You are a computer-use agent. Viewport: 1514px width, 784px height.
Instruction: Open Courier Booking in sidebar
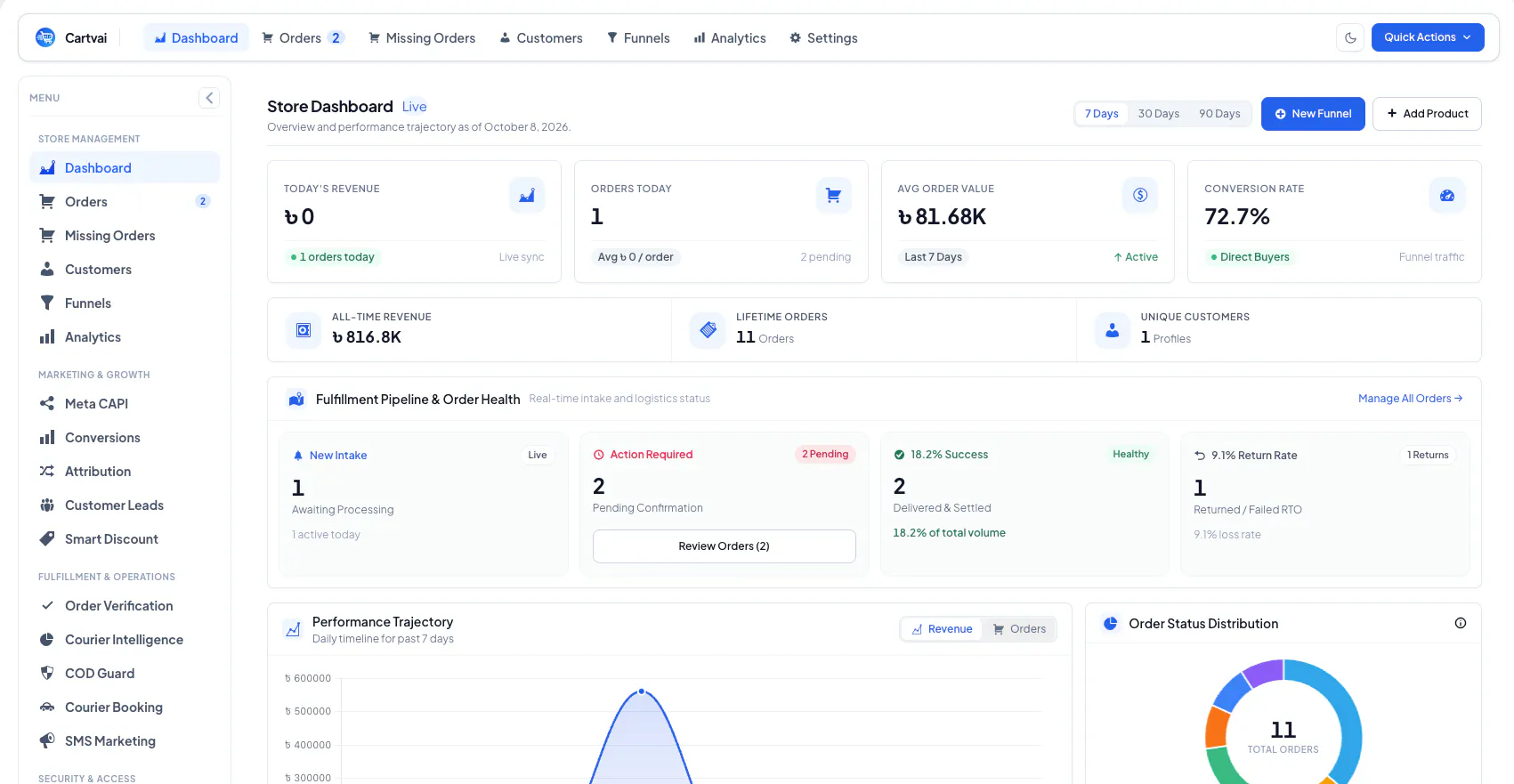(x=125, y=707)
